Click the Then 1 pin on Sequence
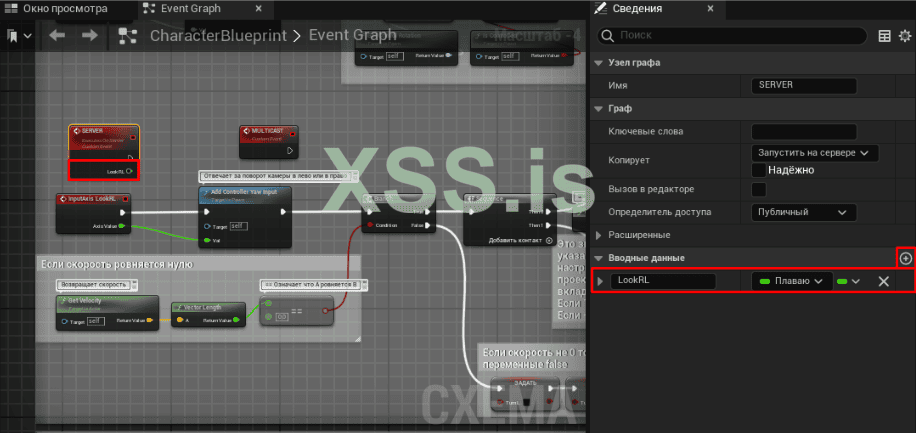This screenshot has width=916, height=433. [547, 225]
